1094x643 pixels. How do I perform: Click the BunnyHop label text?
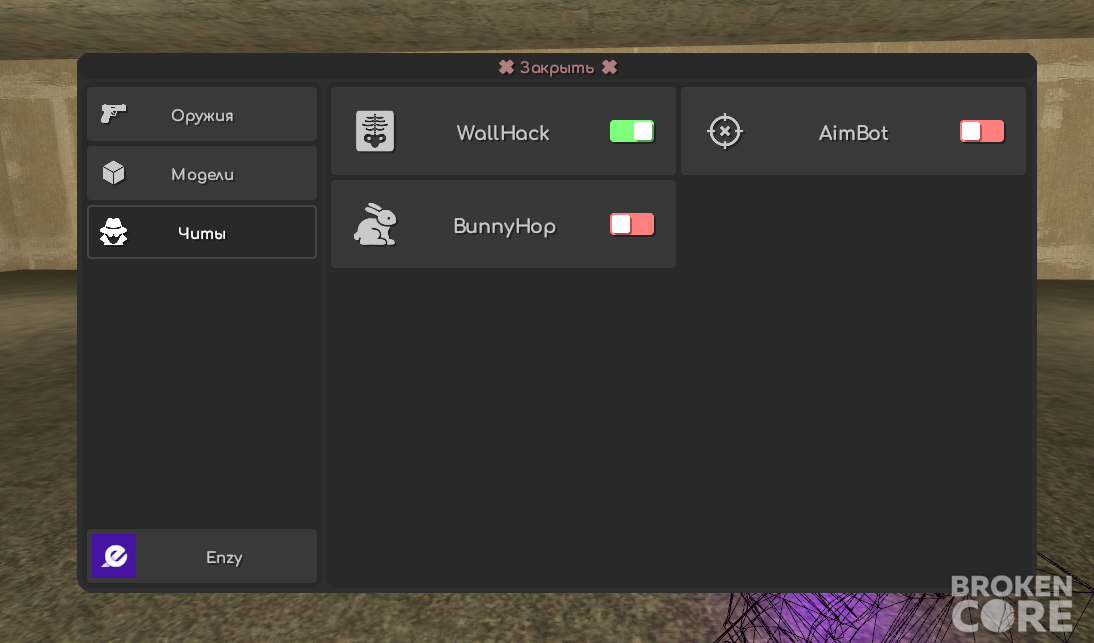(504, 227)
